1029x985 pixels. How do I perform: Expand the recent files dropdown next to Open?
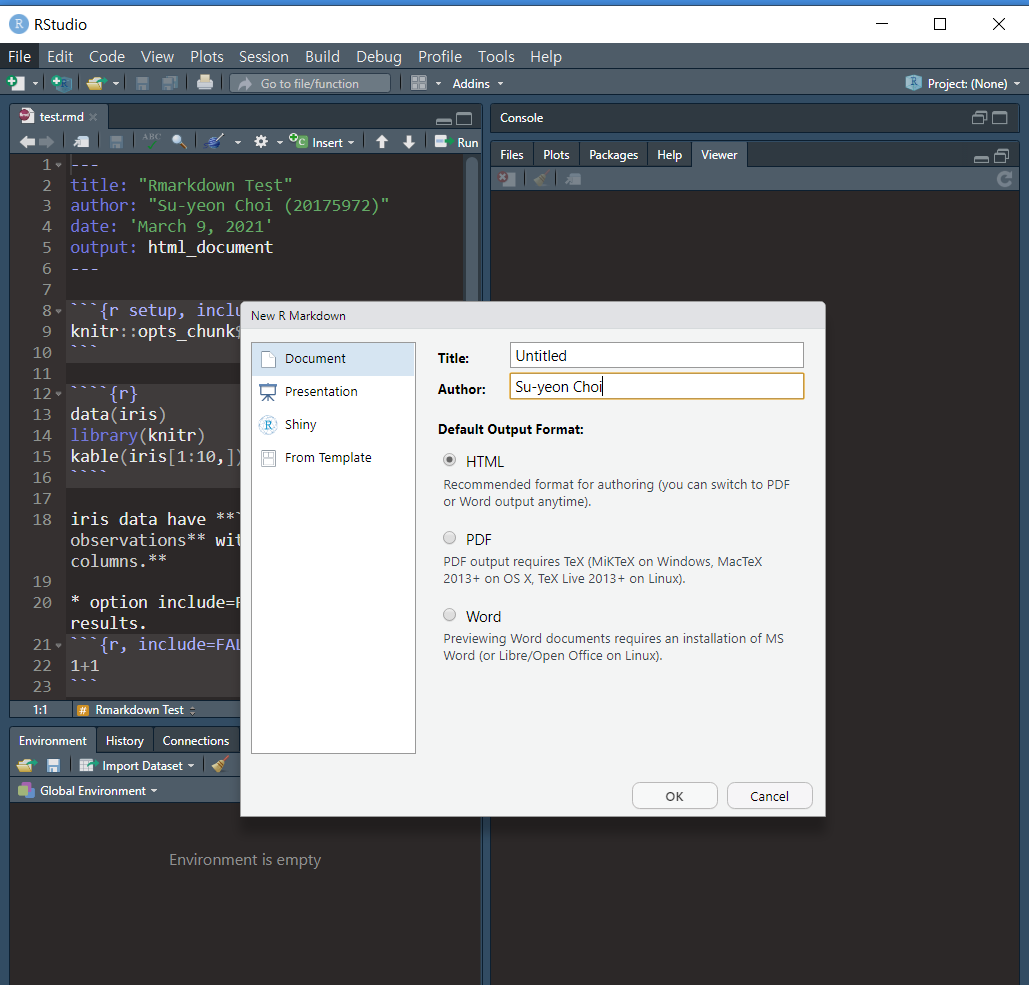coord(116,84)
